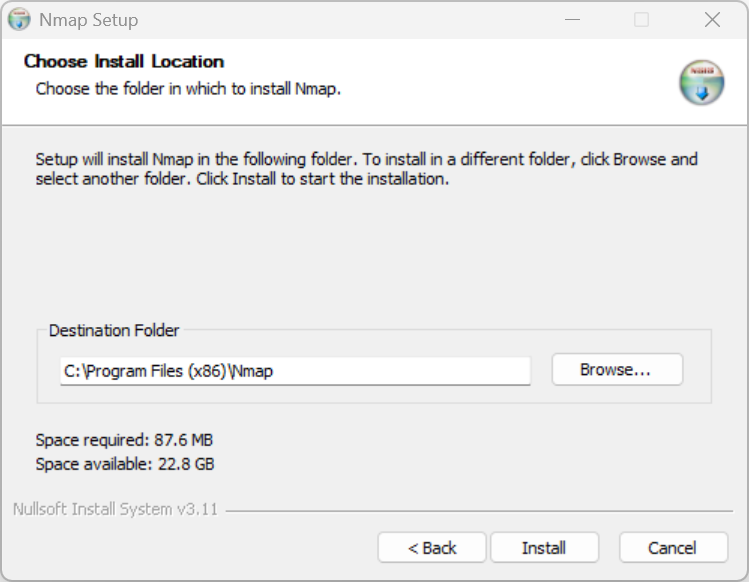Click the Nmap installer logo in the header

(x=701, y=82)
